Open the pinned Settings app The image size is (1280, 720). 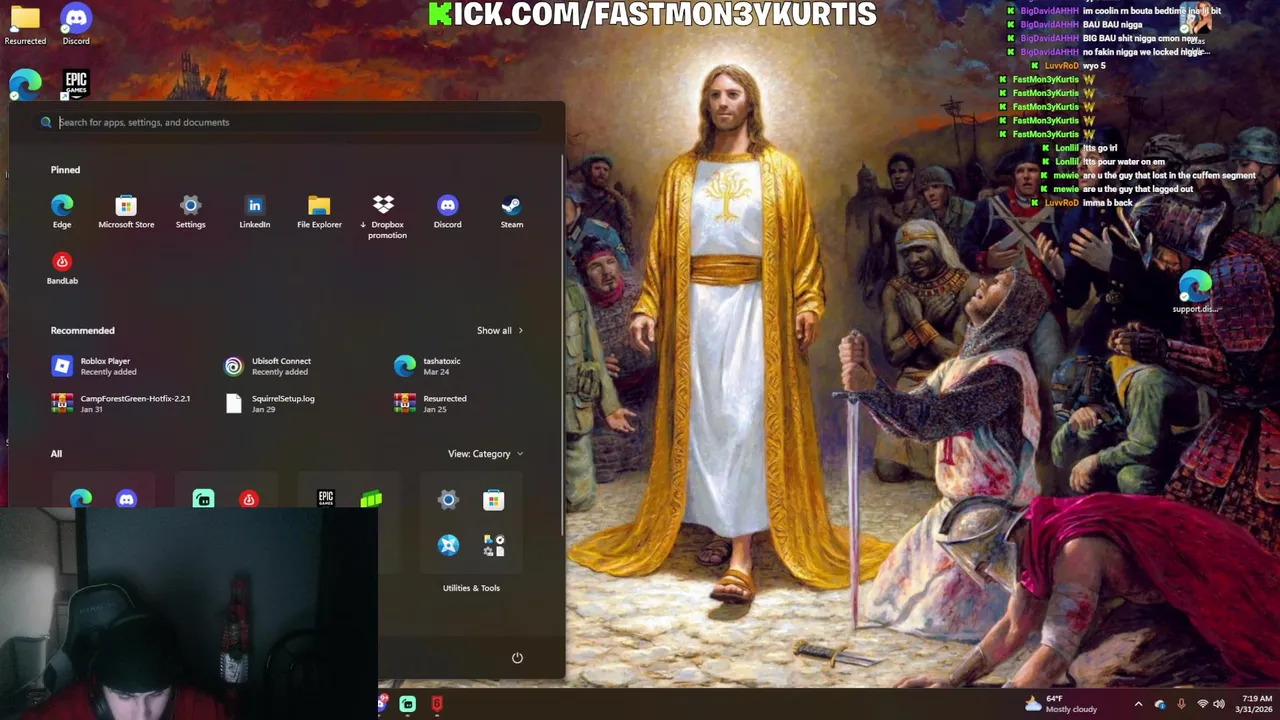190,211
